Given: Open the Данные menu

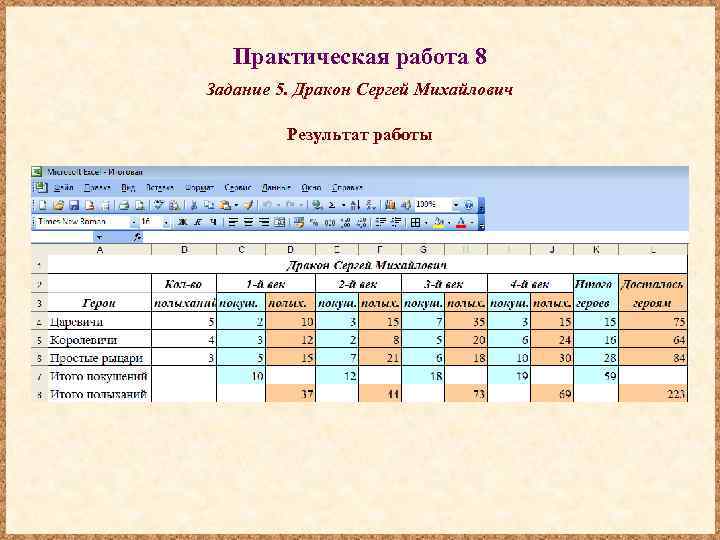Looking at the screenshot, I should pyautogui.click(x=276, y=188).
